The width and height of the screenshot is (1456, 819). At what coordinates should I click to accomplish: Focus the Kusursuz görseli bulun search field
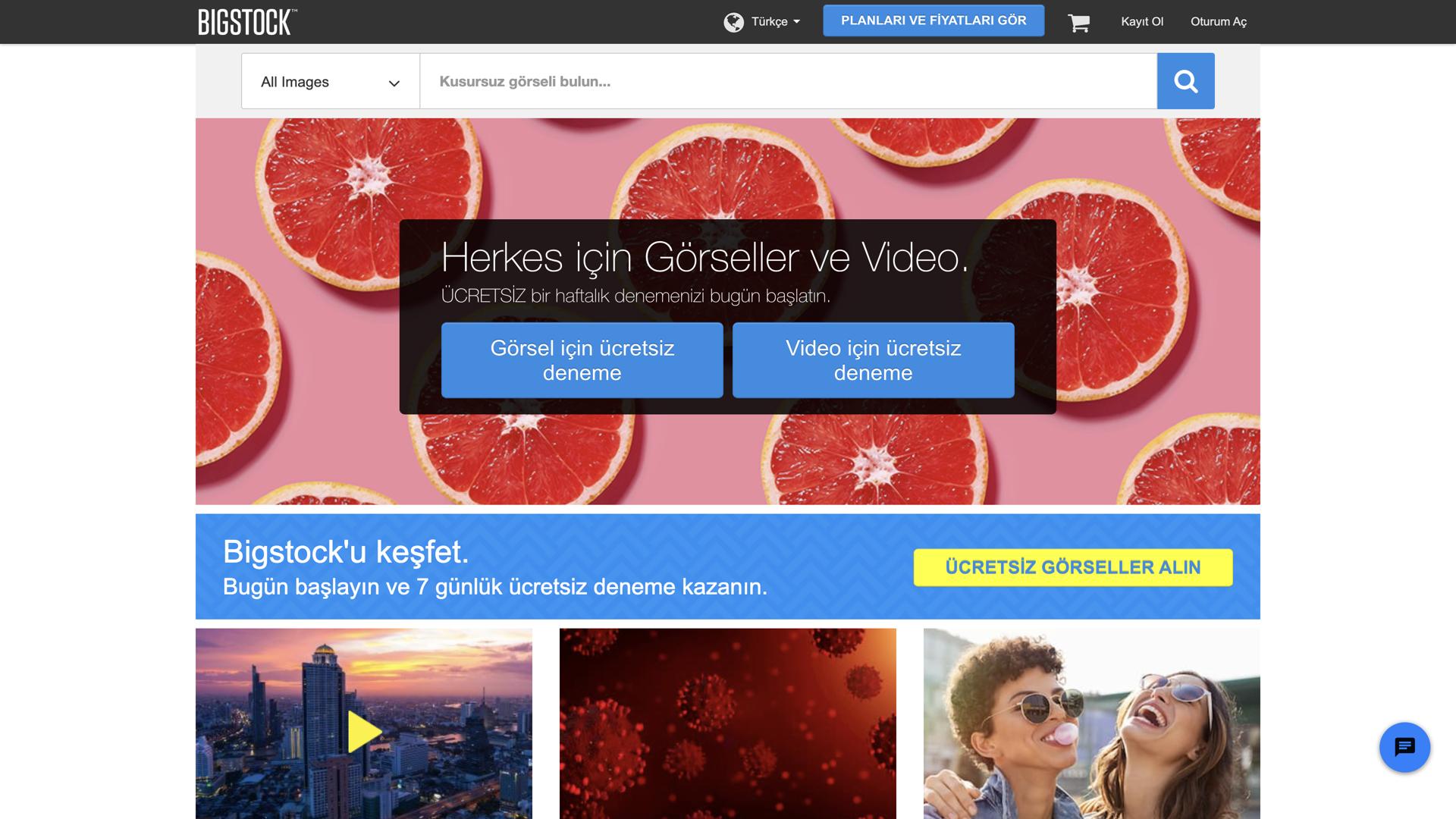[787, 81]
